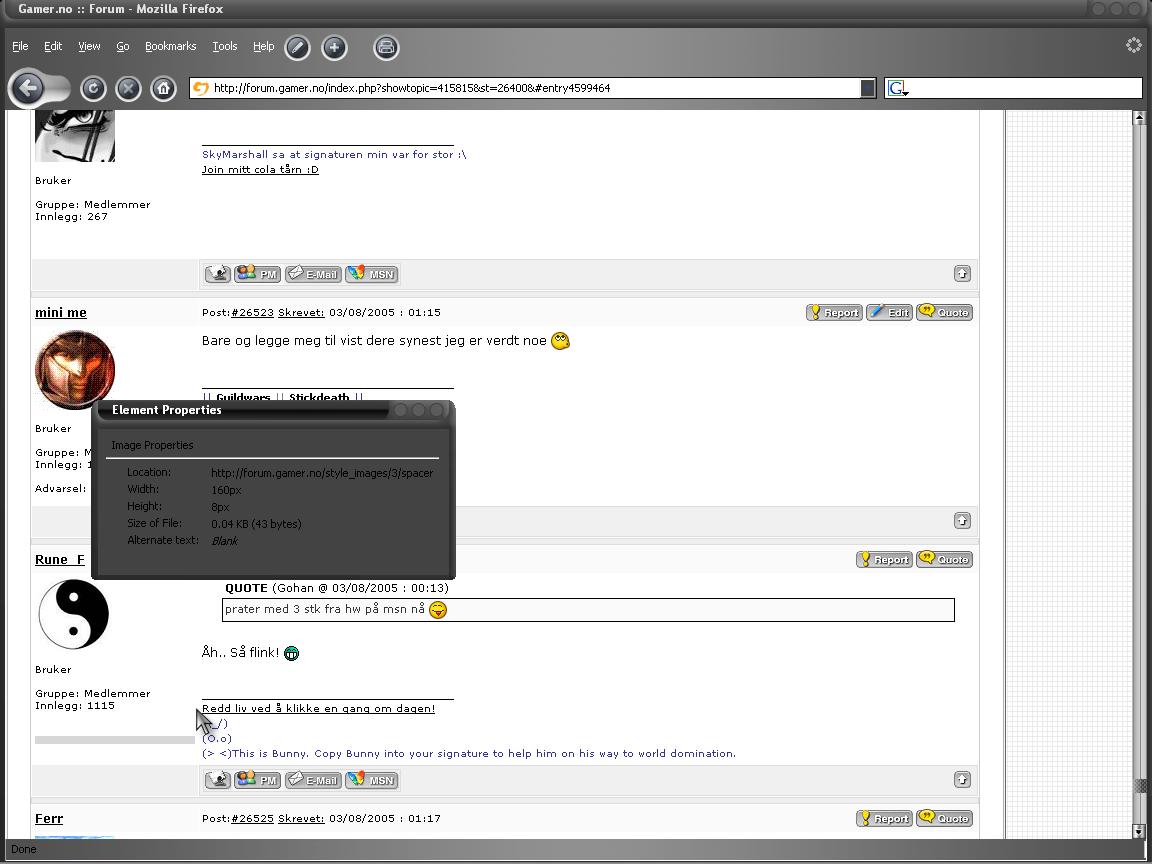
Task: Click profile icon under first post
Action: (218, 274)
